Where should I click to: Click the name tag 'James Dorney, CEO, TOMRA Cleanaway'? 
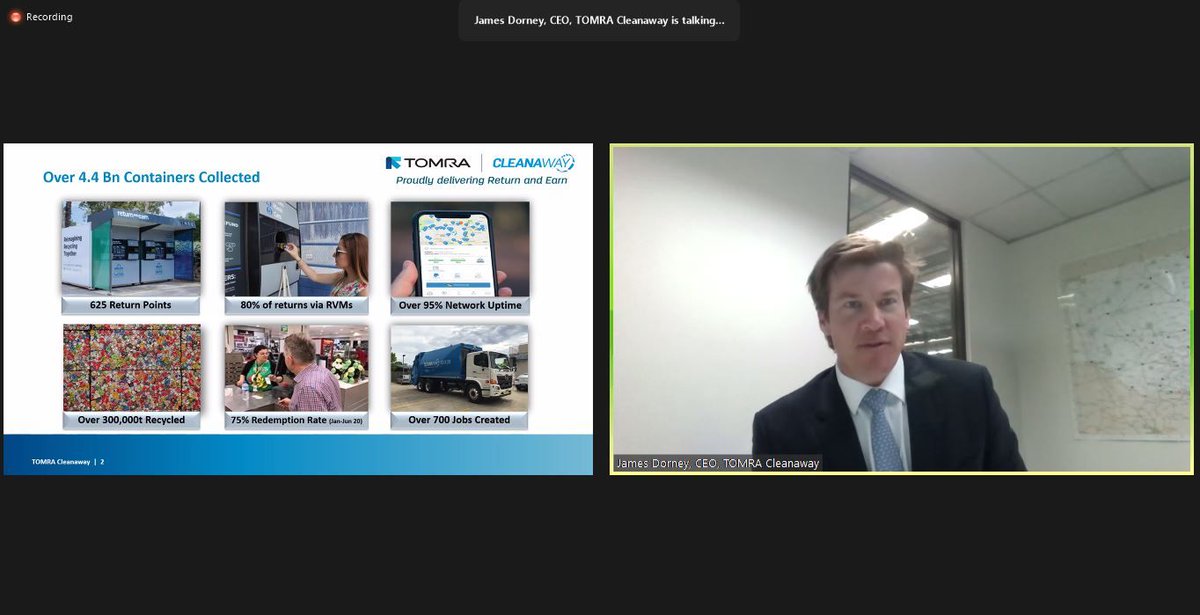(717, 463)
